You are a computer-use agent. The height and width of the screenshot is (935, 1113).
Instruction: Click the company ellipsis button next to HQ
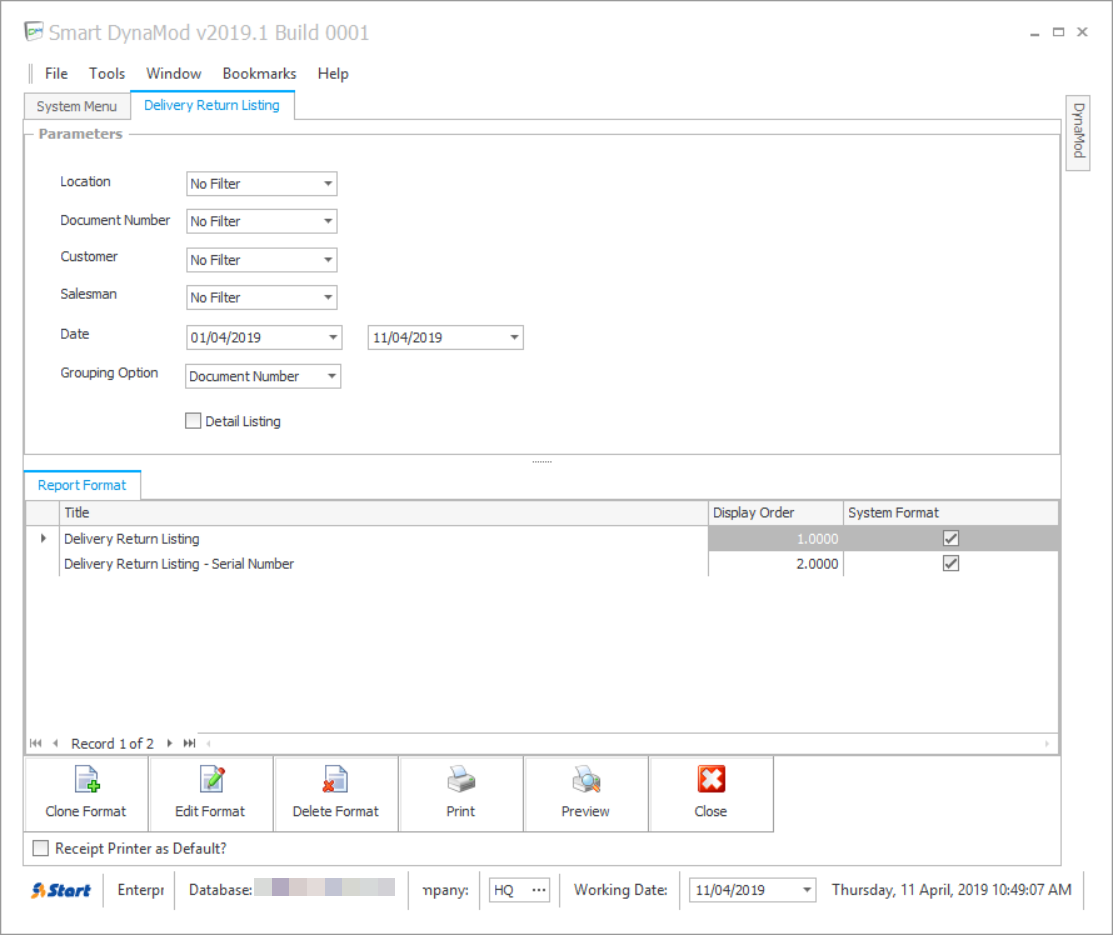(x=539, y=890)
